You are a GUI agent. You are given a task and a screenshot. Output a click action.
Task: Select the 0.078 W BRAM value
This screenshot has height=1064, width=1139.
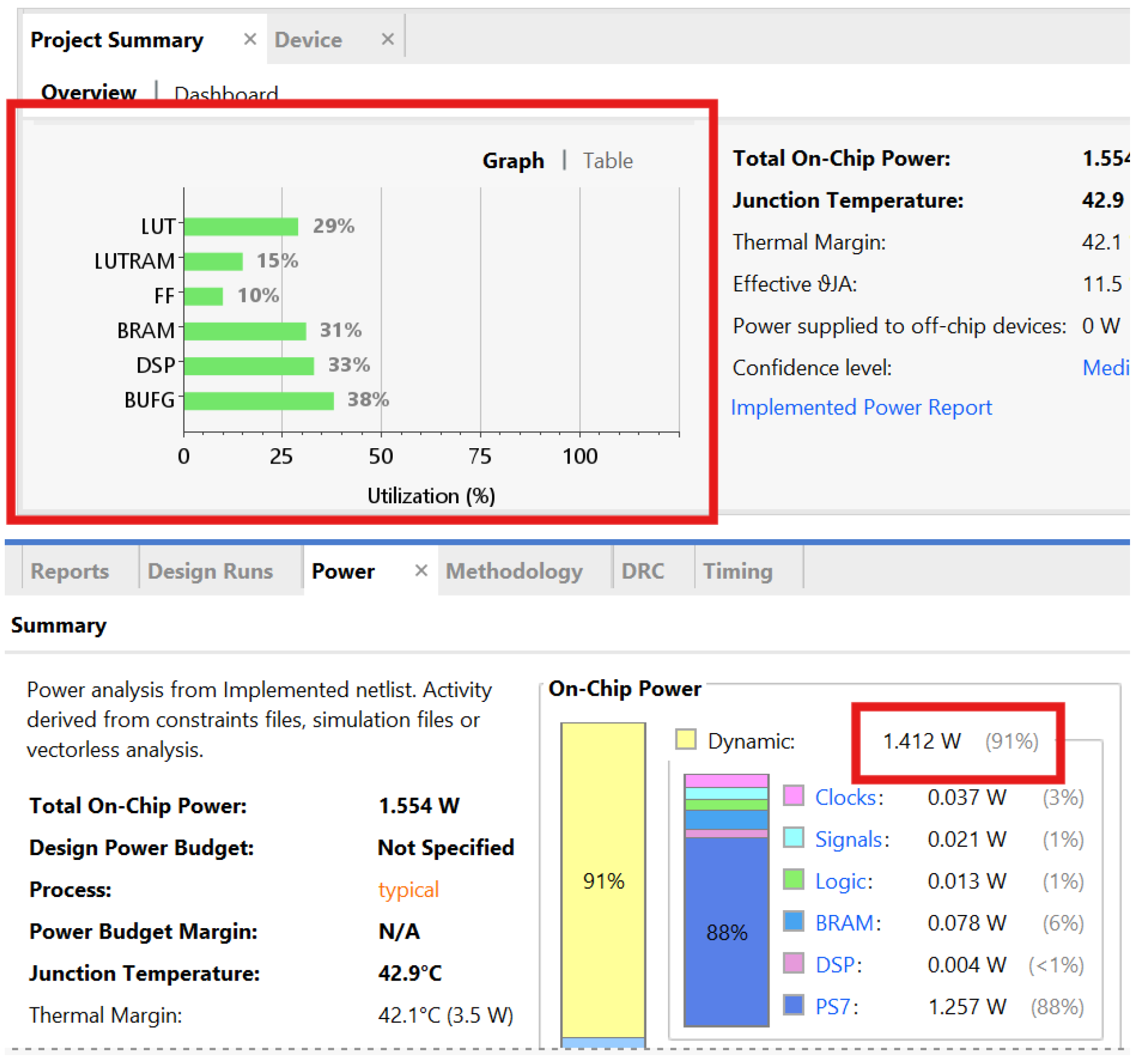pyautogui.click(x=967, y=923)
